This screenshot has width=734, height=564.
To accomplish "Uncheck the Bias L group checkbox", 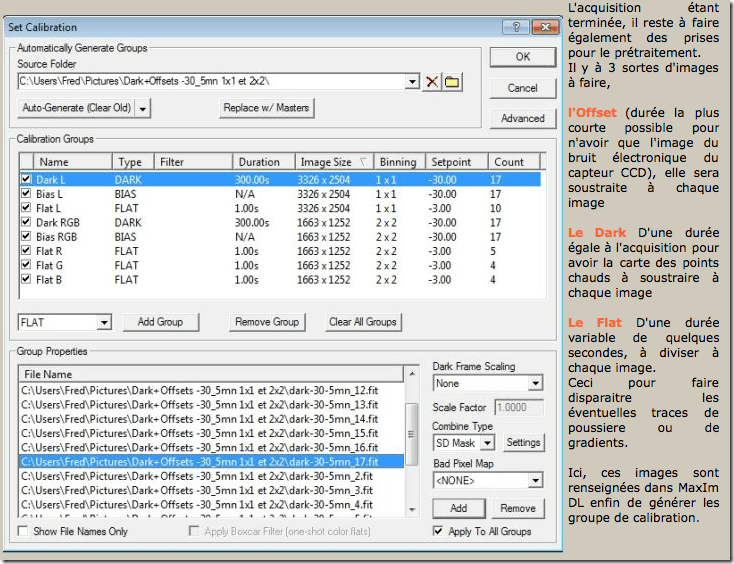I will click(26, 193).
